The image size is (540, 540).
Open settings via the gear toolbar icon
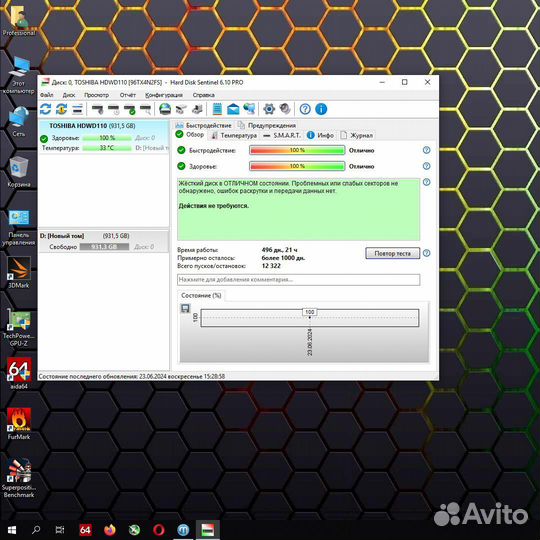[x=269, y=109]
